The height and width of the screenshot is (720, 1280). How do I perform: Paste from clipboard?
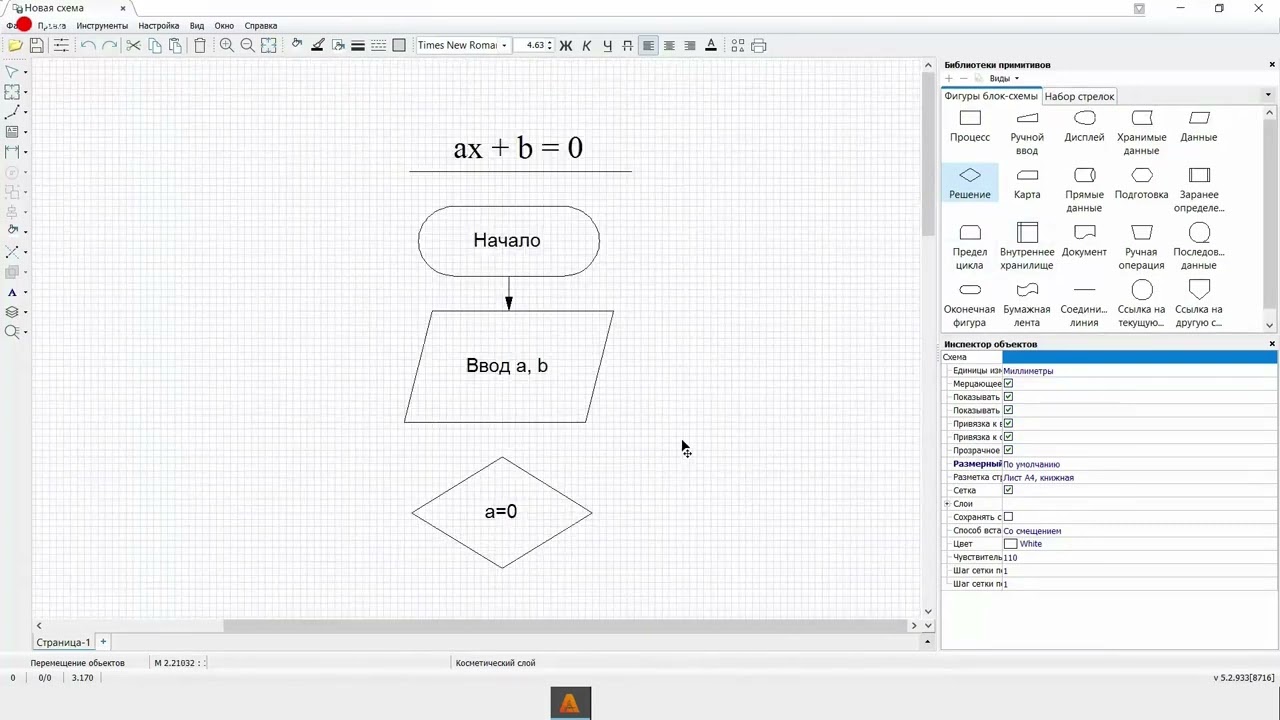point(176,45)
